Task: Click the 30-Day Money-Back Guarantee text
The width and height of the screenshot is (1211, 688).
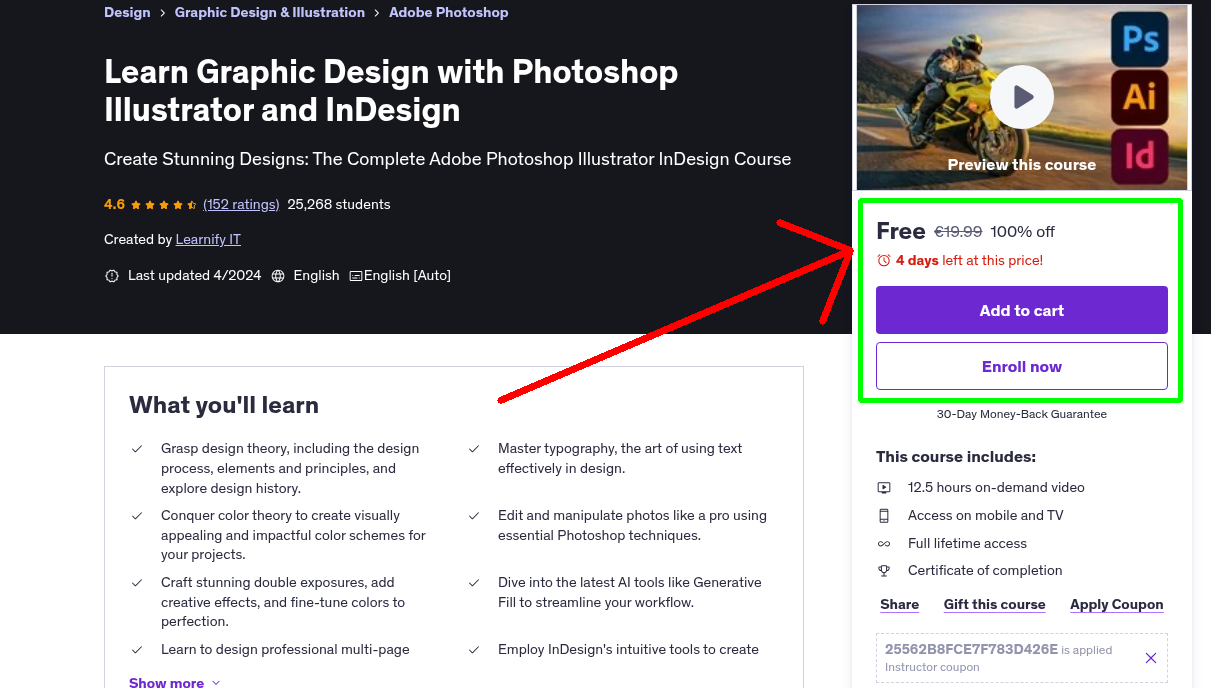Action: [1022, 414]
